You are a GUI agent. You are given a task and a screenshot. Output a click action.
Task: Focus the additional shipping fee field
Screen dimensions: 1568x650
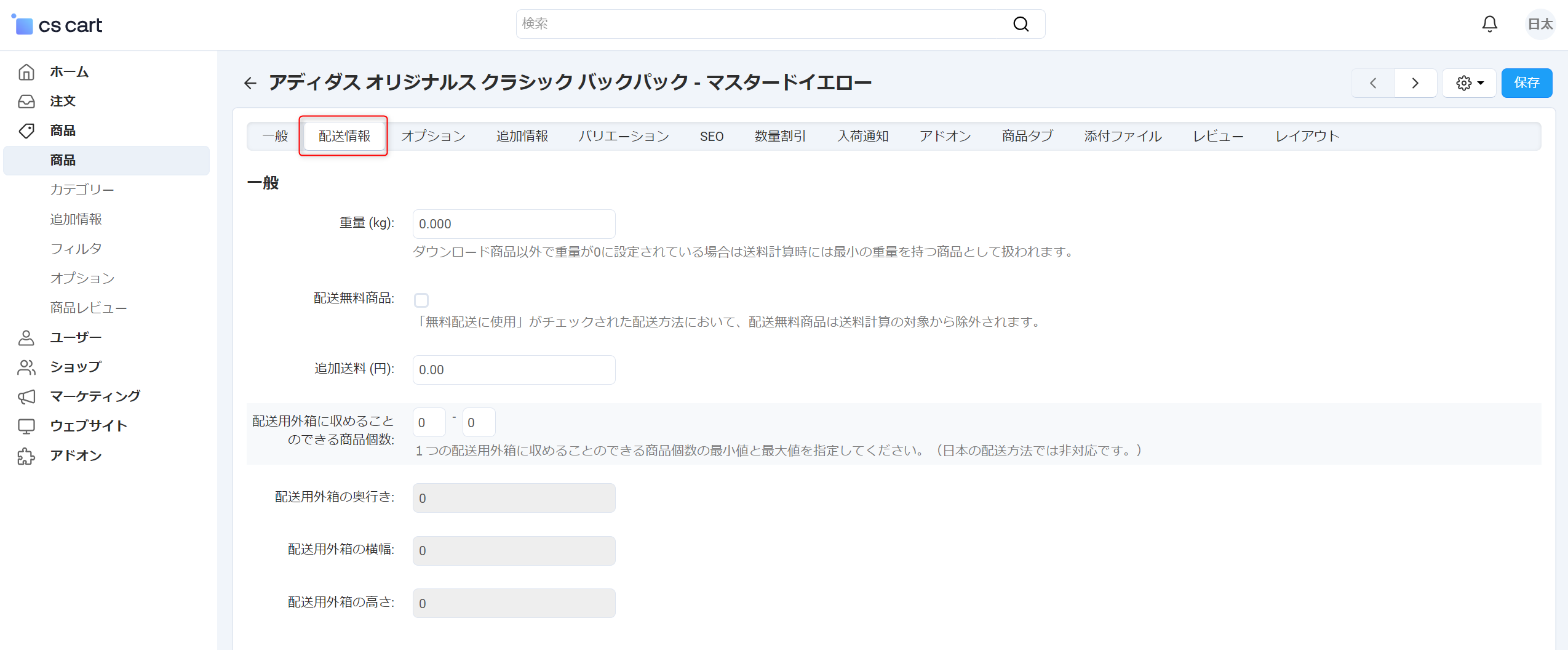click(x=514, y=370)
